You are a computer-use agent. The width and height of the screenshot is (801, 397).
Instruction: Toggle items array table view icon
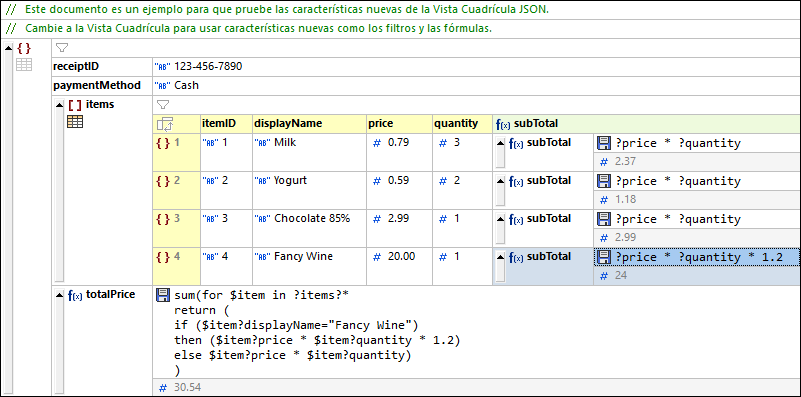pos(76,122)
